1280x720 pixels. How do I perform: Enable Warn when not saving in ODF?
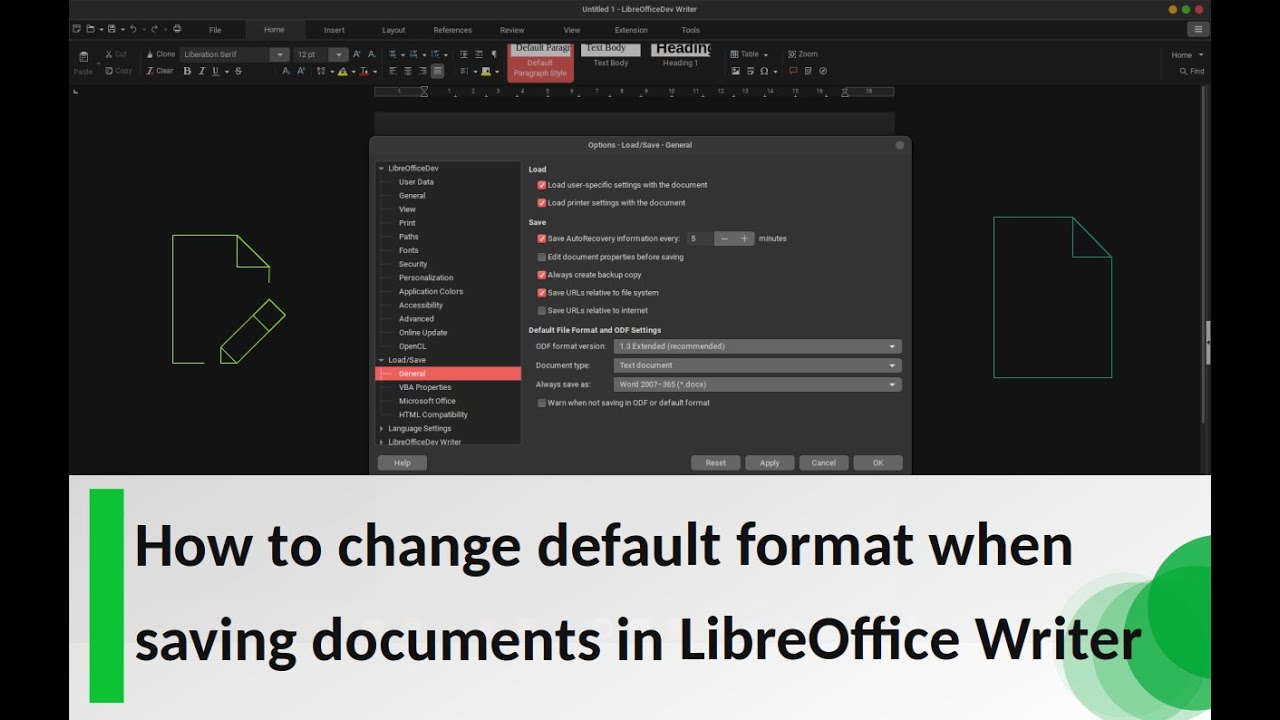click(x=542, y=403)
